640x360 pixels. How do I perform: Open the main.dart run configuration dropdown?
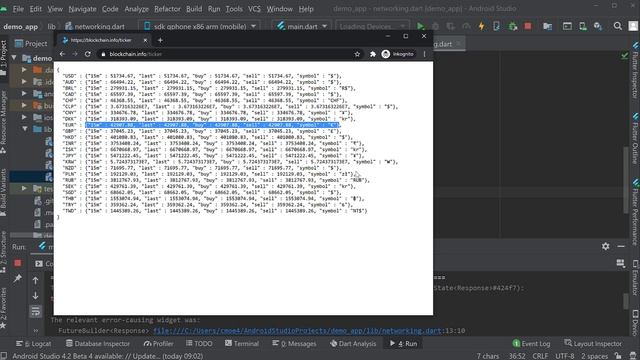click(302, 26)
